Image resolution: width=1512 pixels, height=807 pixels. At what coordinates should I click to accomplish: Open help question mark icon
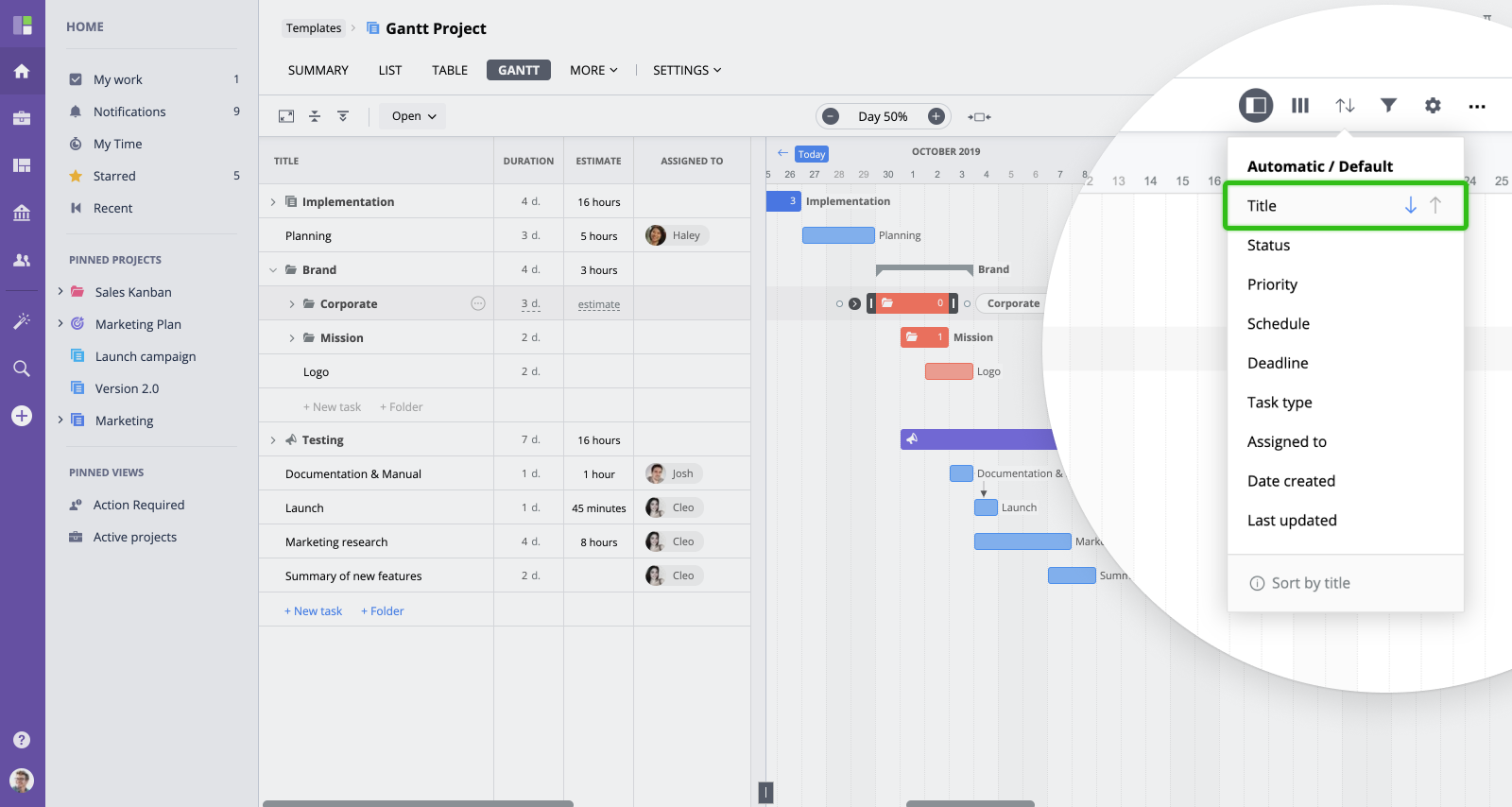22,740
